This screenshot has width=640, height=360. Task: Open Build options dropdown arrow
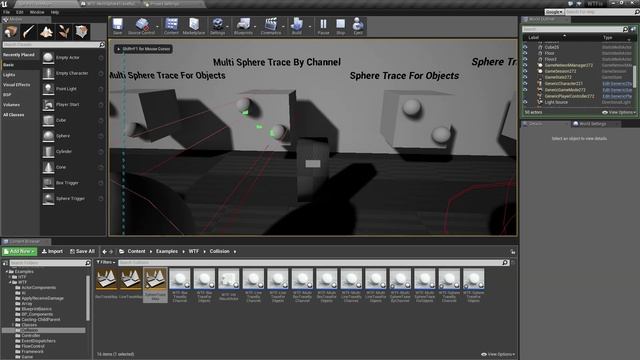tap(309, 27)
